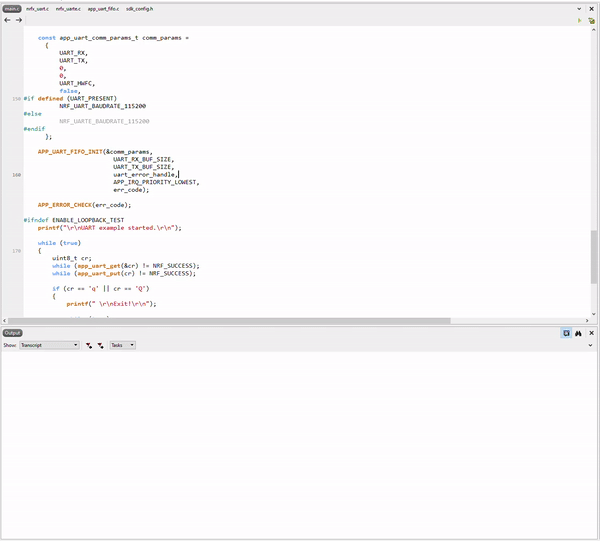The image size is (600, 541).
Task: Click the if cr == 'q' condition line
Action: click(x=101, y=288)
